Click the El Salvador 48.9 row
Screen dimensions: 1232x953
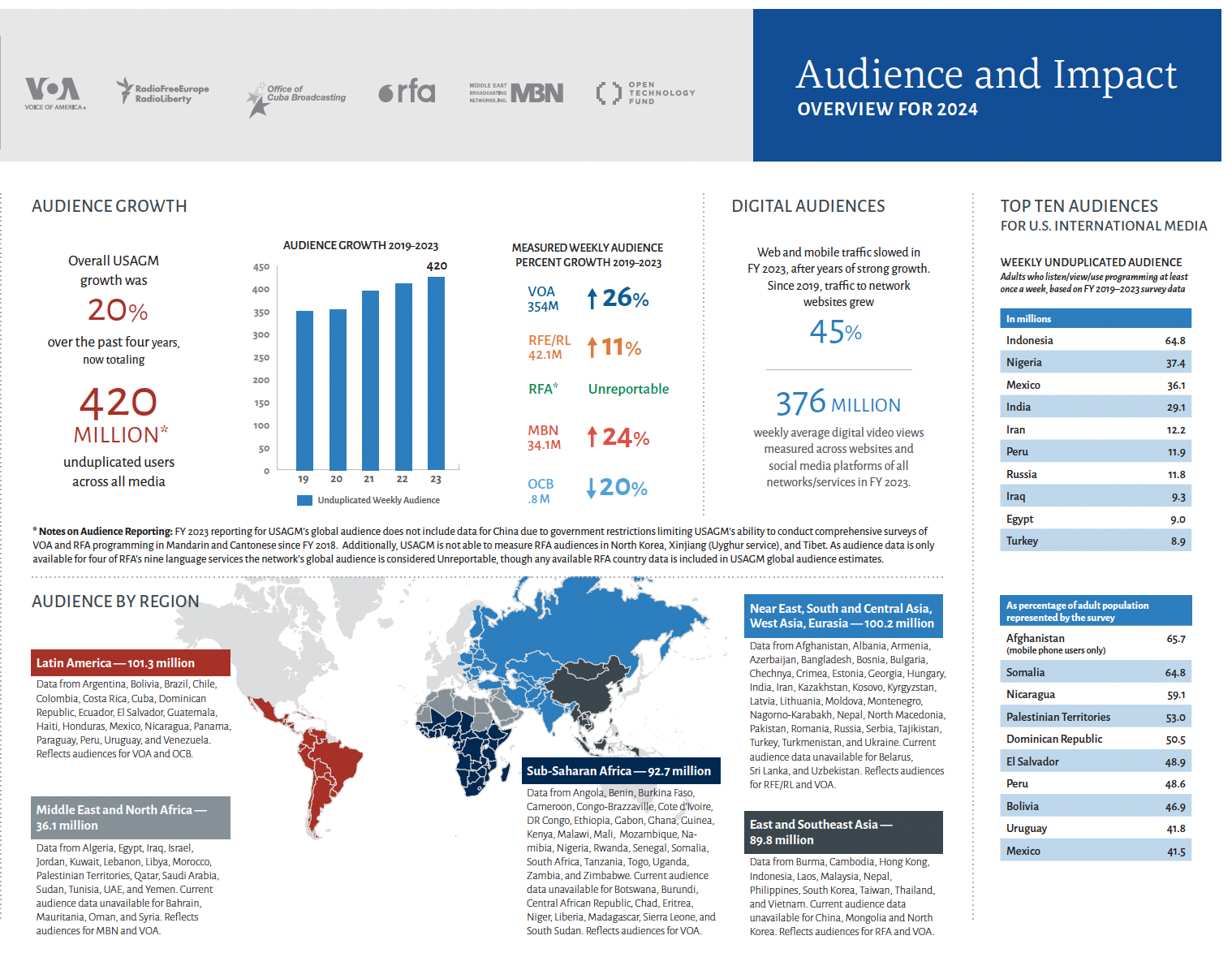(1096, 761)
